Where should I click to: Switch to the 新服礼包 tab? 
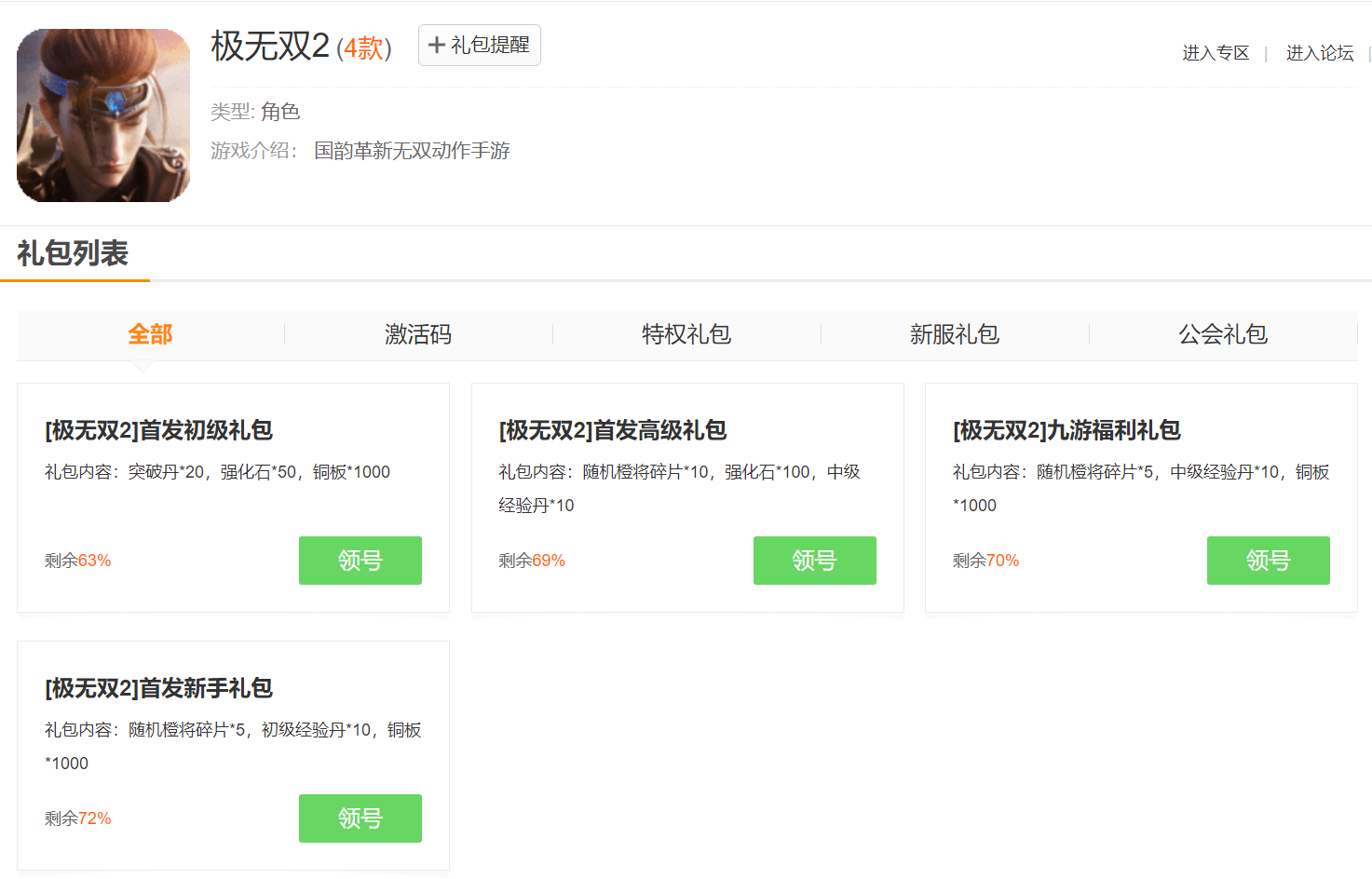tap(955, 334)
